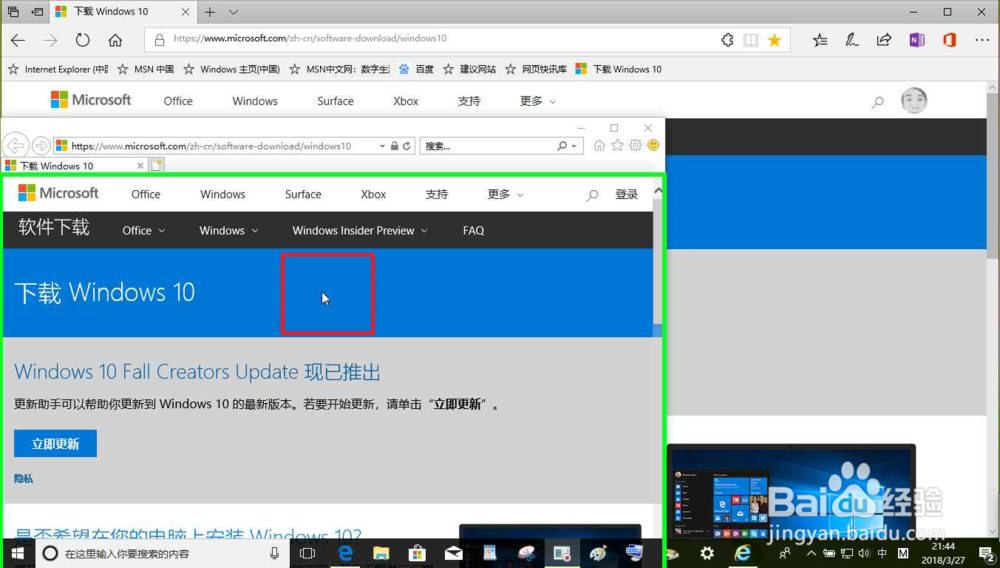Open Xbox menu on Edge page

[x=406, y=101]
